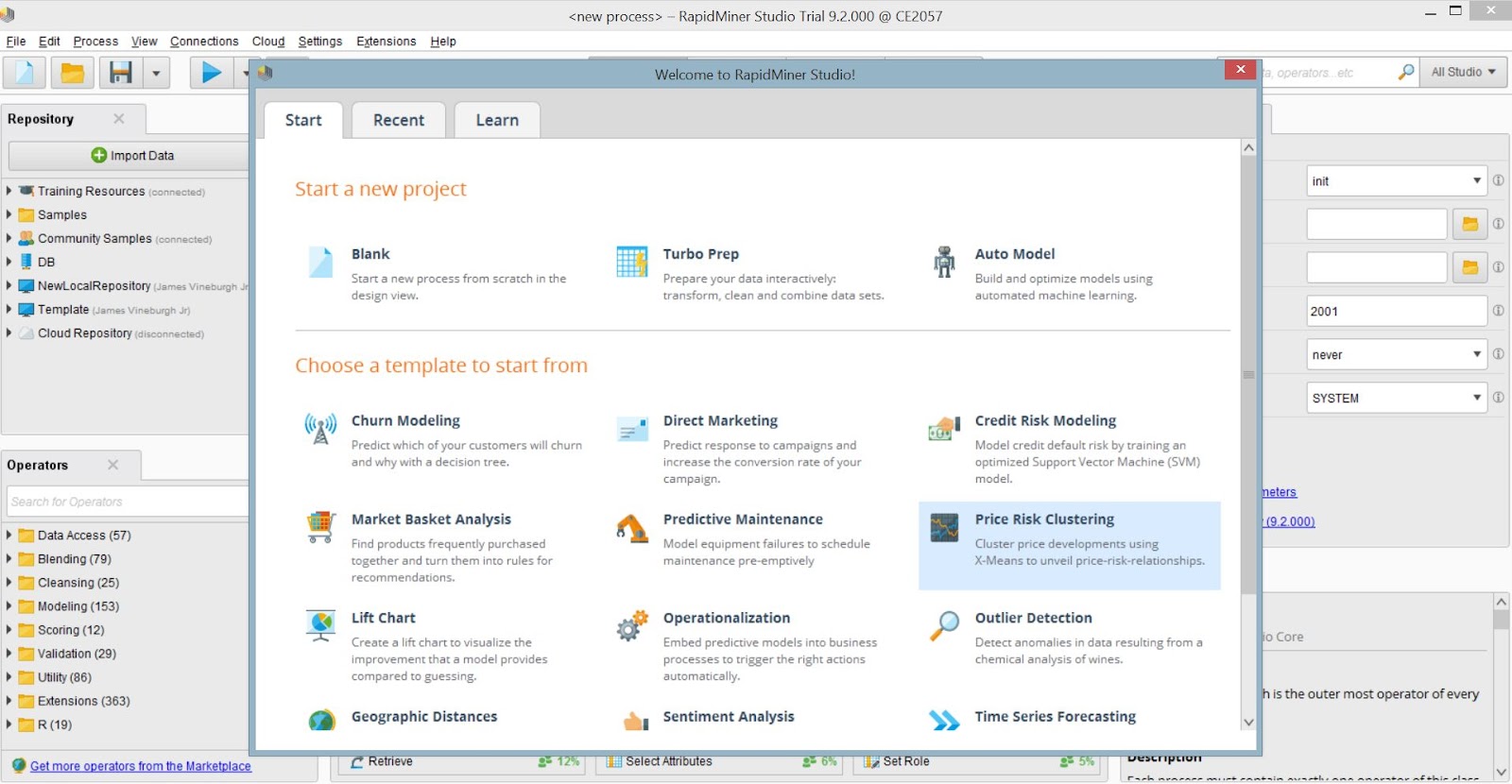The width and height of the screenshot is (1512, 784).
Task: Click the new process toolbar icon
Action: pos(25,72)
